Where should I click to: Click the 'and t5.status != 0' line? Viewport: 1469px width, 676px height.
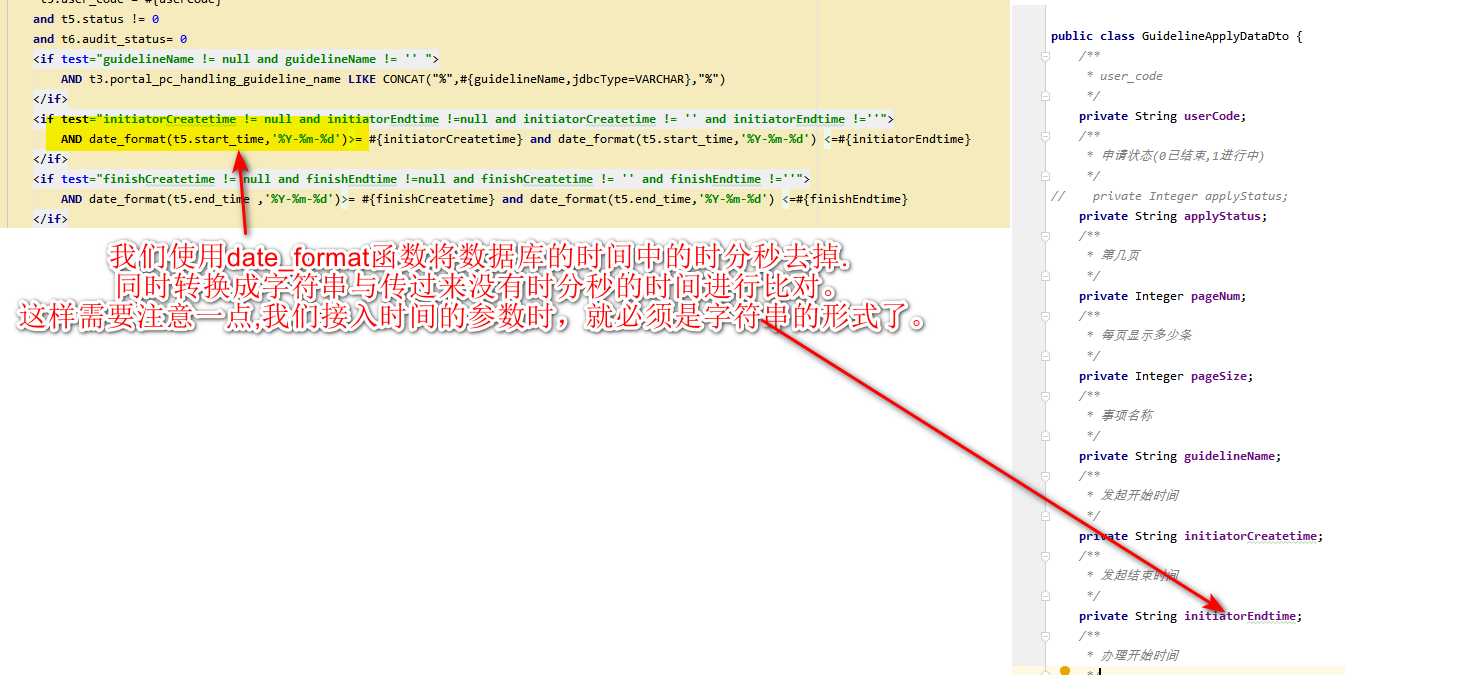point(96,19)
